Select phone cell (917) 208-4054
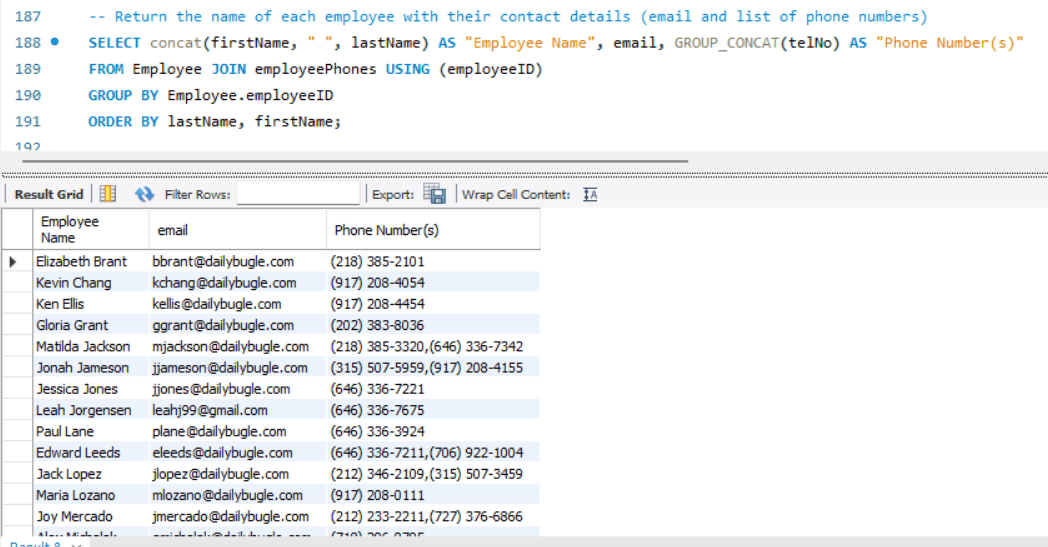 [433, 283]
